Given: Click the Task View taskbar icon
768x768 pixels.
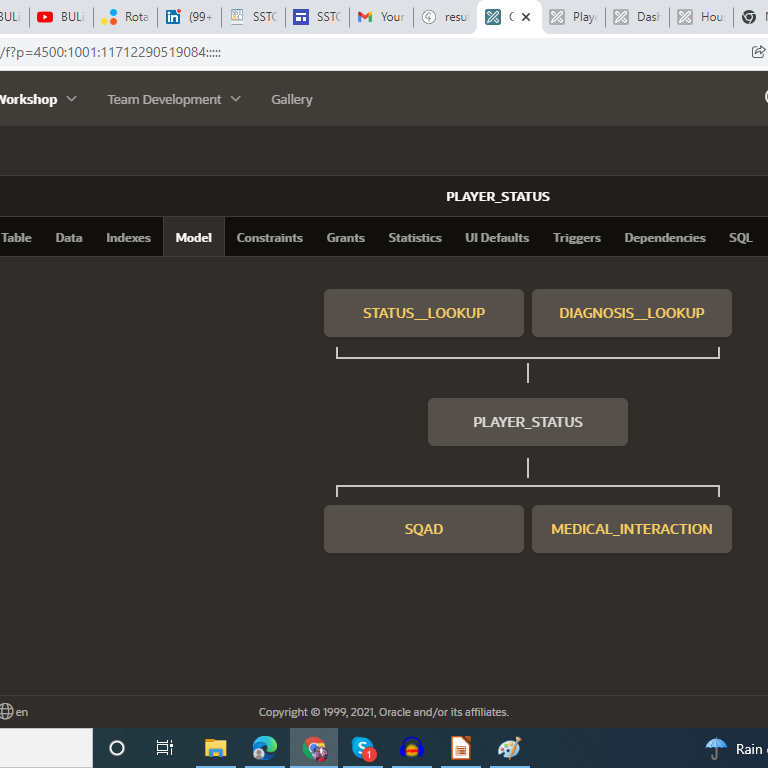Looking at the screenshot, I should pyautogui.click(x=165, y=748).
